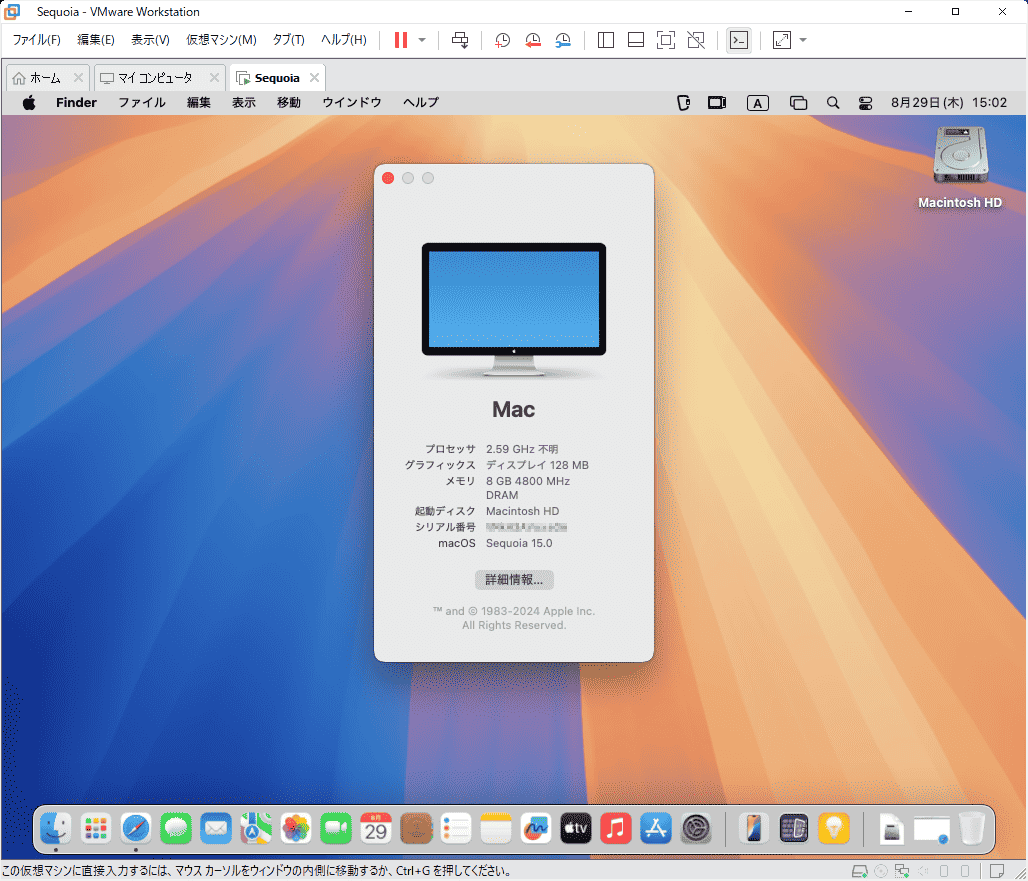This screenshot has width=1028, height=881.
Task: Open the 編集(E) menu in VMware
Action: click(96, 40)
